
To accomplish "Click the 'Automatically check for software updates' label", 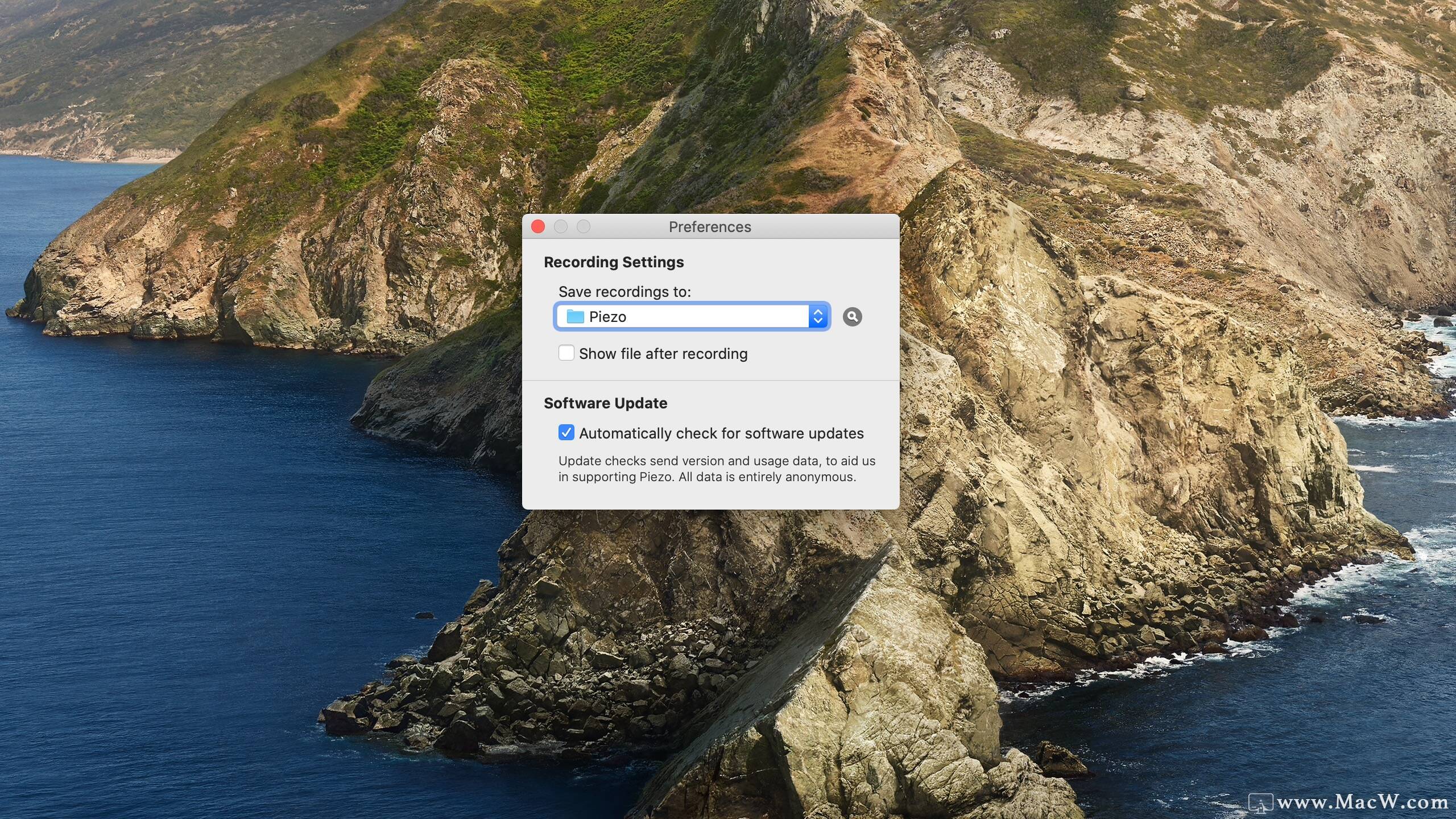I will (721, 433).
